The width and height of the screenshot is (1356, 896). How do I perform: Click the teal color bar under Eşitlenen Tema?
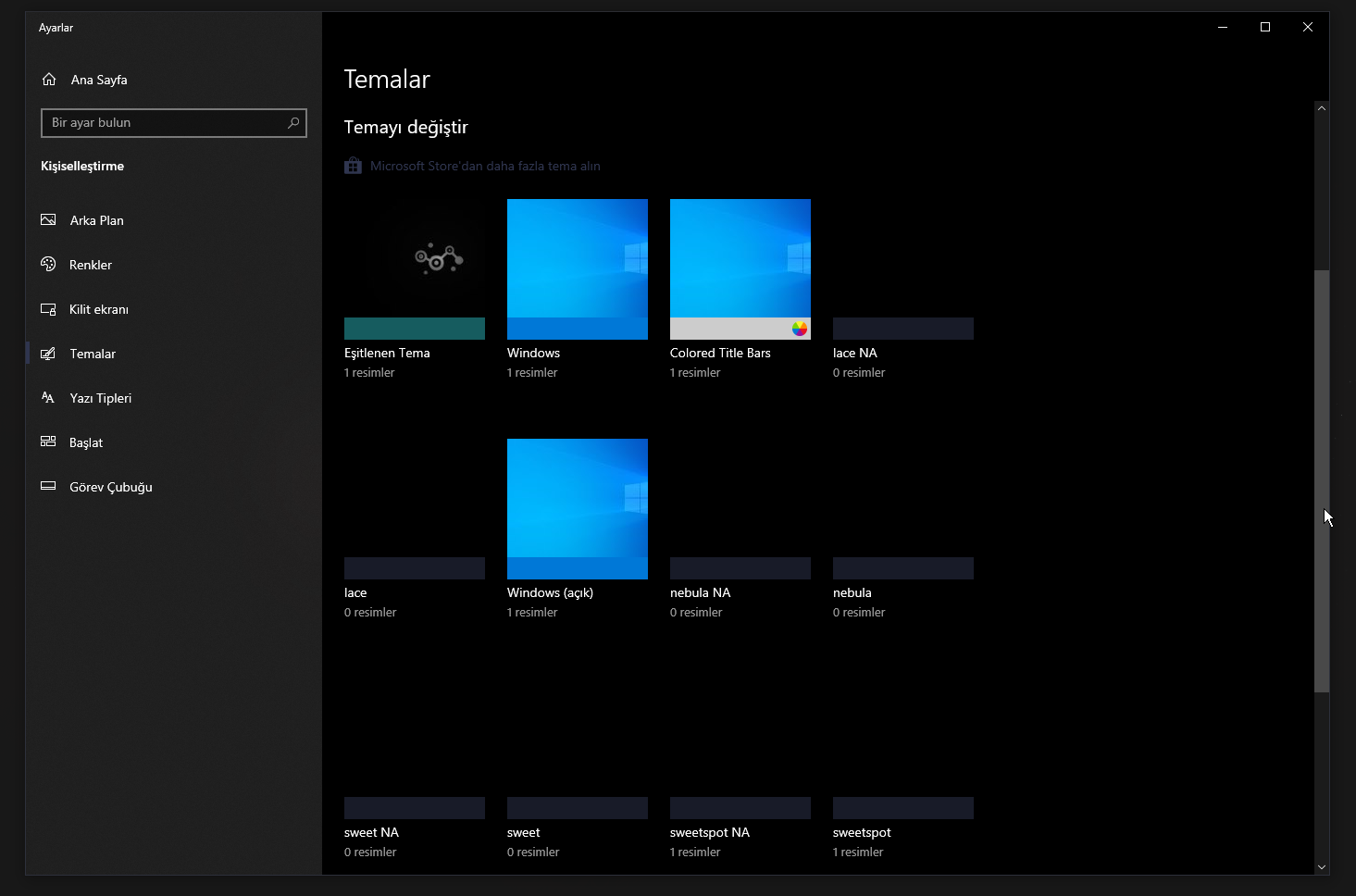click(415, 329)
